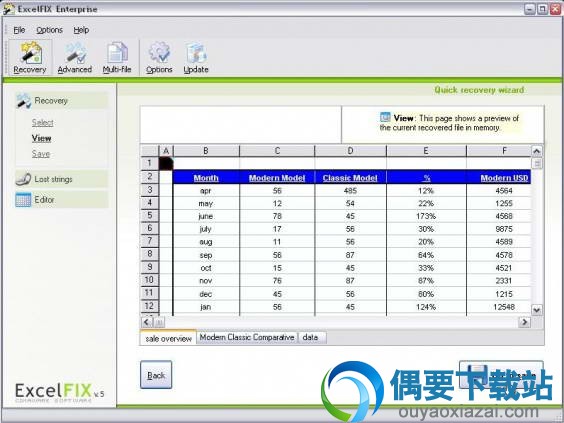Click the ExcelFIX title bar app icon
Screen dimensions: 564x423
pos(9,9)
